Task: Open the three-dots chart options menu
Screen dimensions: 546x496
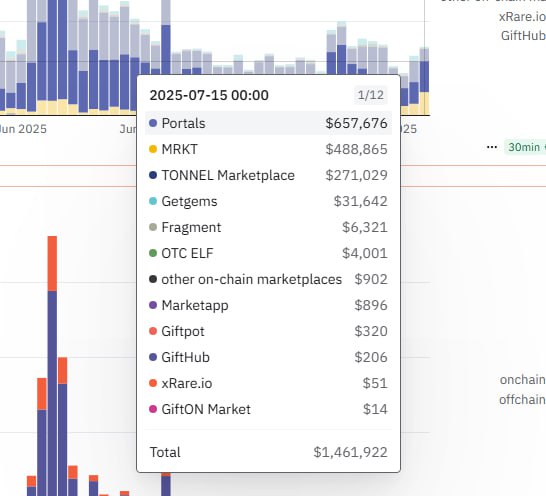Action: (x=492, y=147)
